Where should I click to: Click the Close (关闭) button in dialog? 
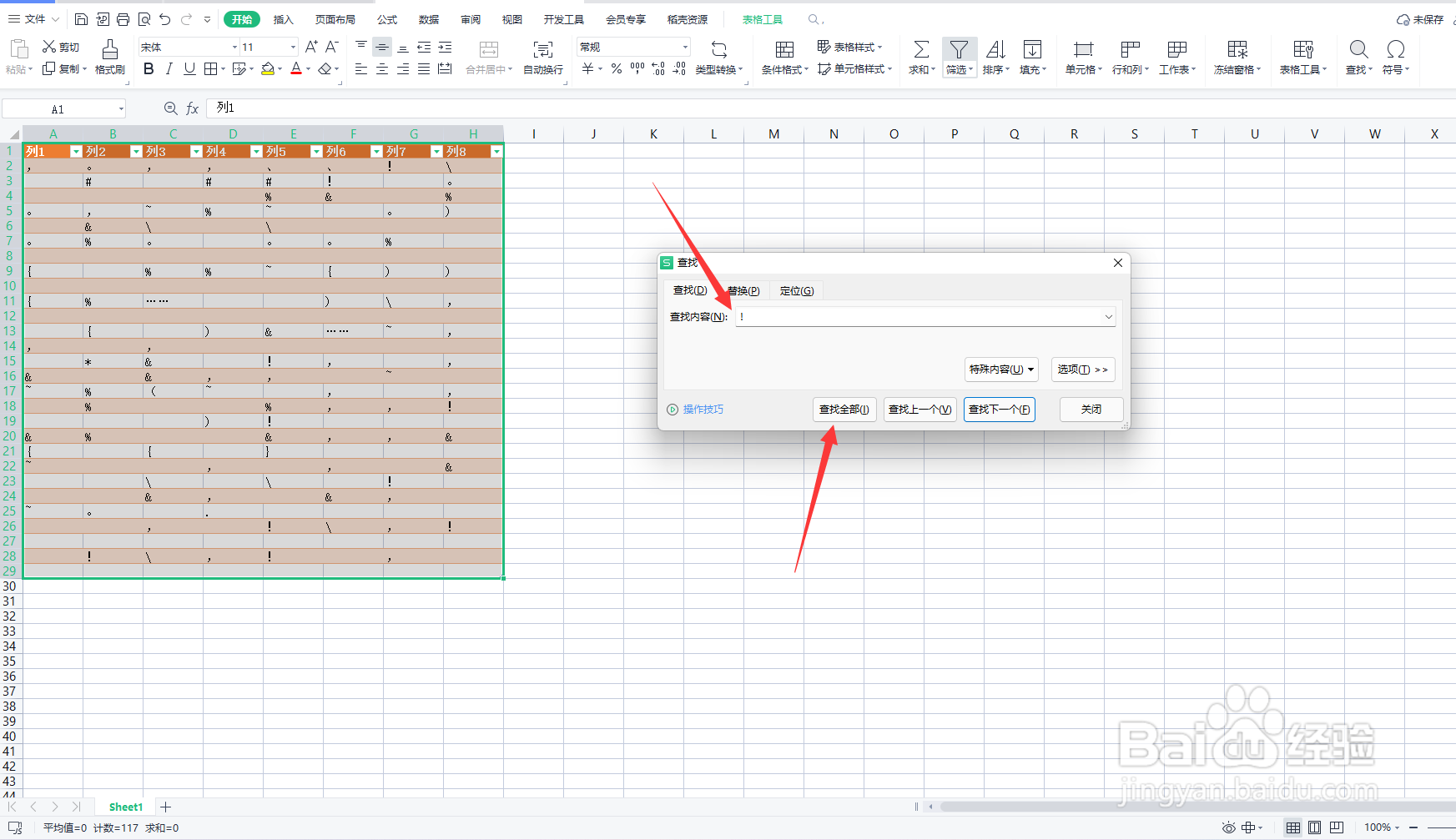(1091, 409)
